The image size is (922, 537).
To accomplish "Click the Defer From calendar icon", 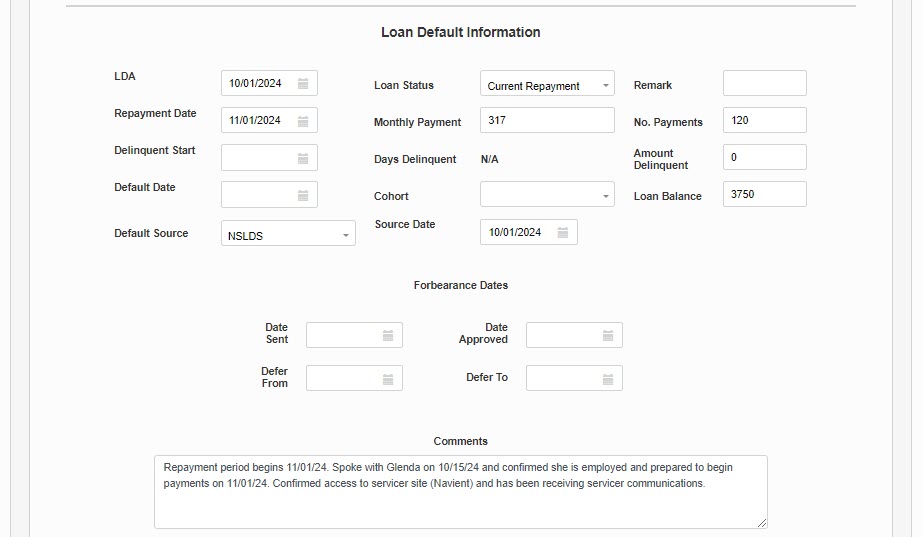I will 388,379.
